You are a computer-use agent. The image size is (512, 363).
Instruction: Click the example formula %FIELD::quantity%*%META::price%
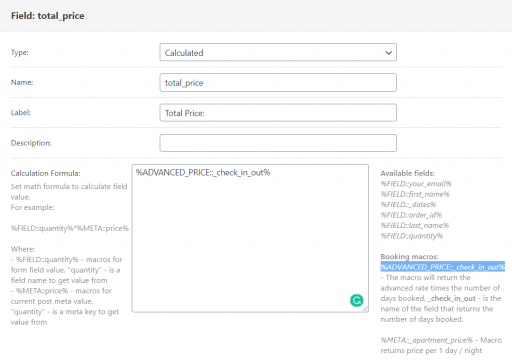[x=70, y=228]
